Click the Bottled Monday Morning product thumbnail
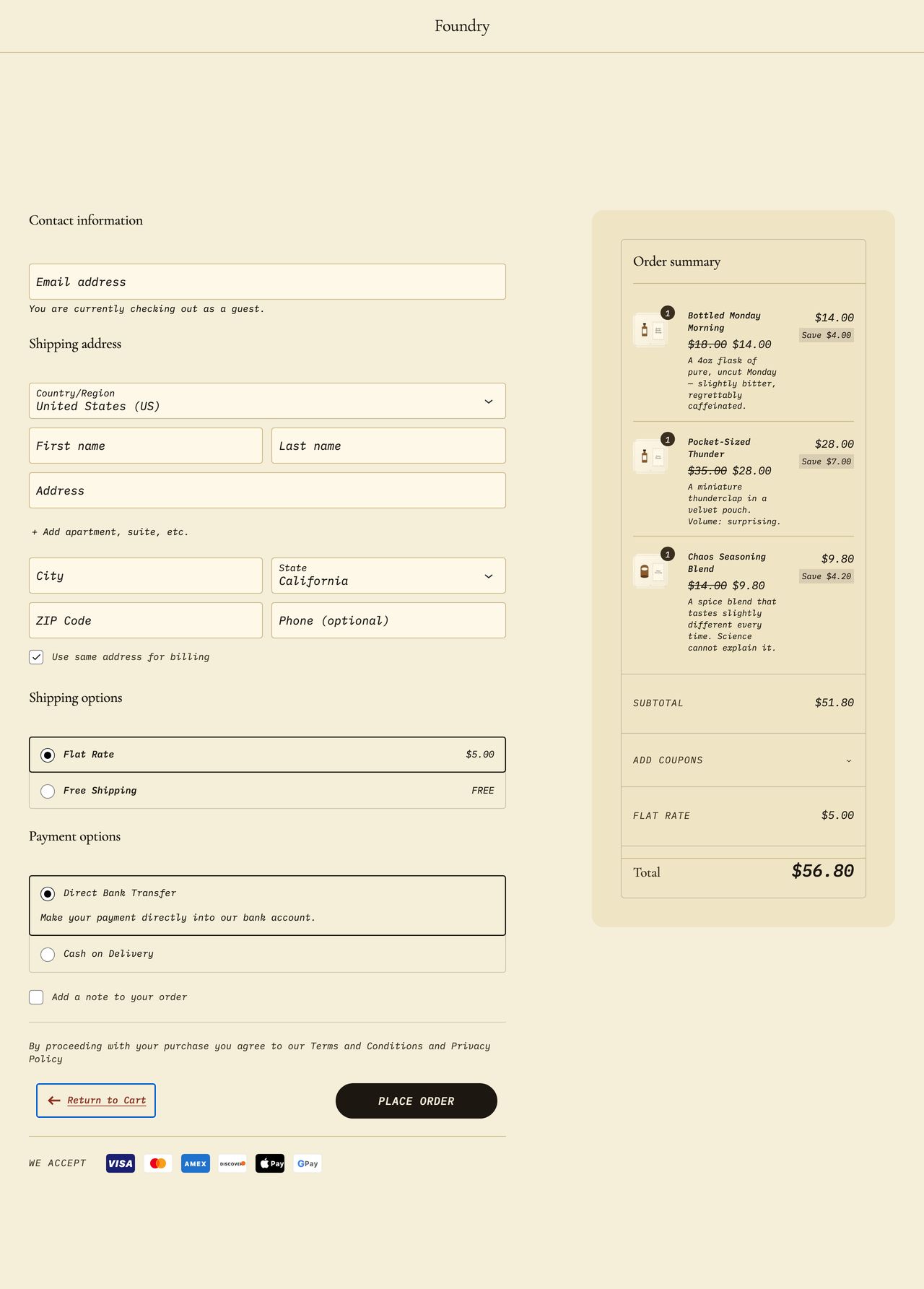This screenshot has width=924, height=1289. pos(650,330)
